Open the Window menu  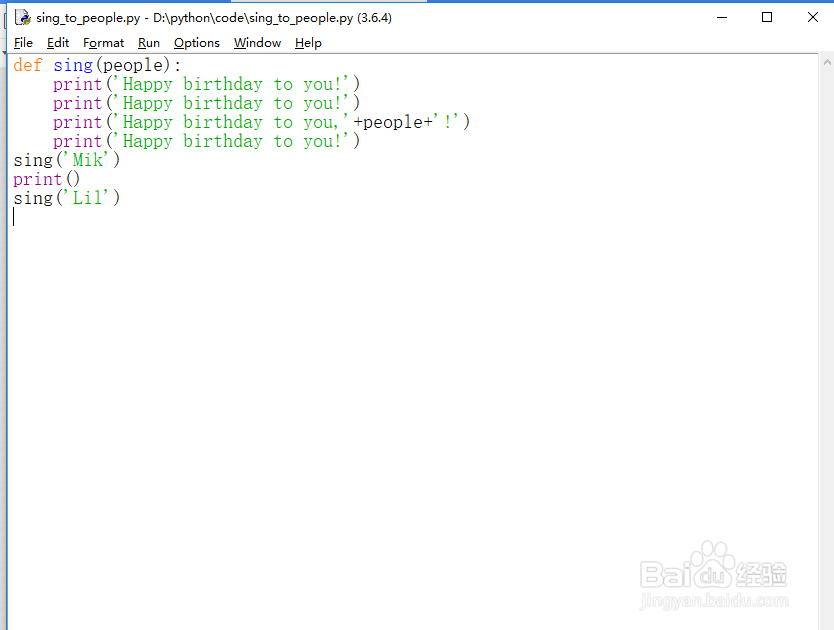click(257, 43)
